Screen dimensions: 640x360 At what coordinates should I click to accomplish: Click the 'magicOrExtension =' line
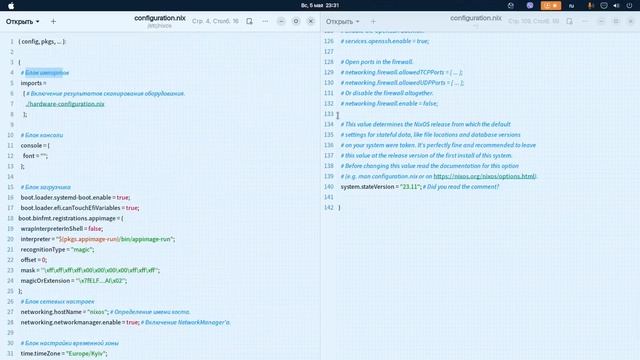click(x=73, y=281)
